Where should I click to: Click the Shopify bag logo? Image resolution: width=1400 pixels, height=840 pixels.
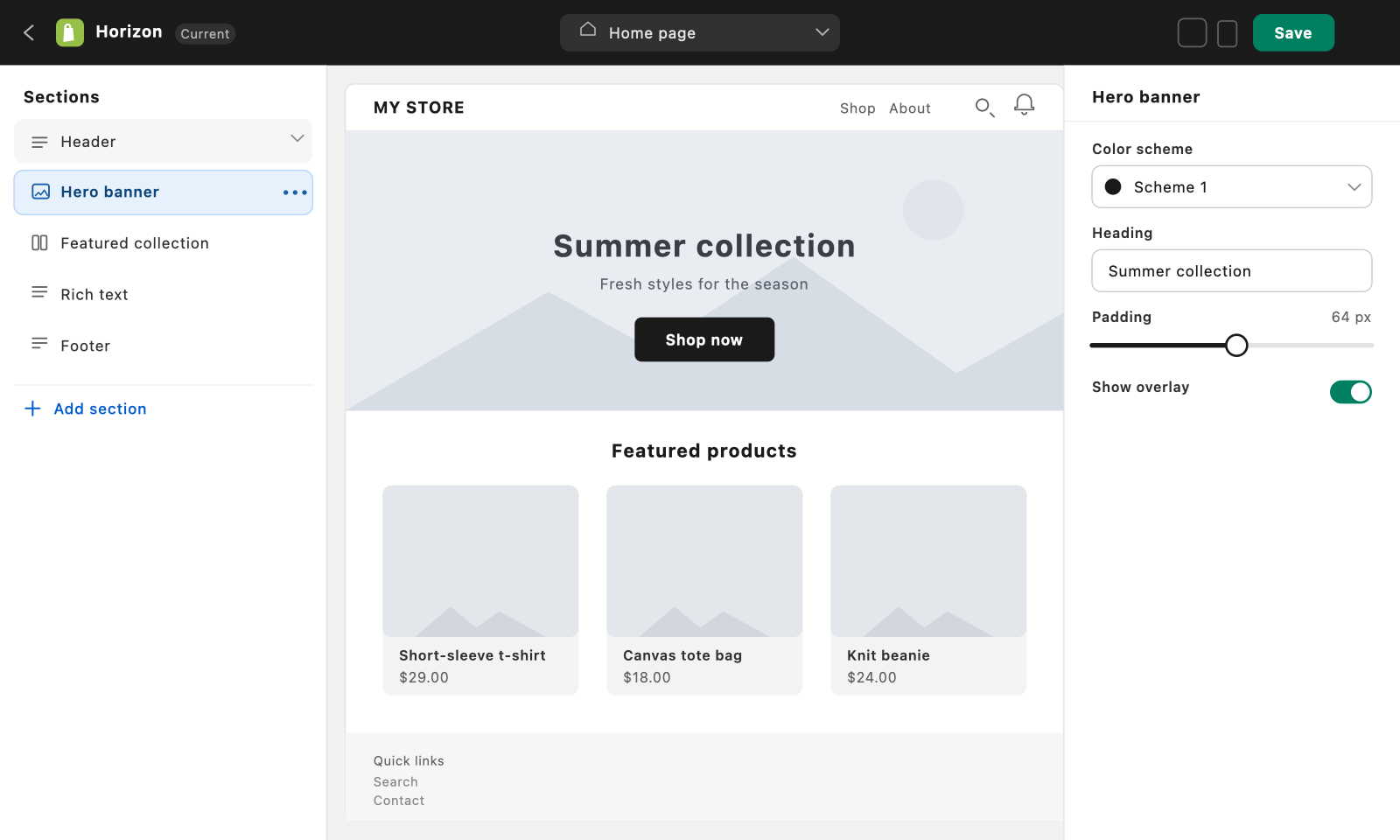(70, 32)
